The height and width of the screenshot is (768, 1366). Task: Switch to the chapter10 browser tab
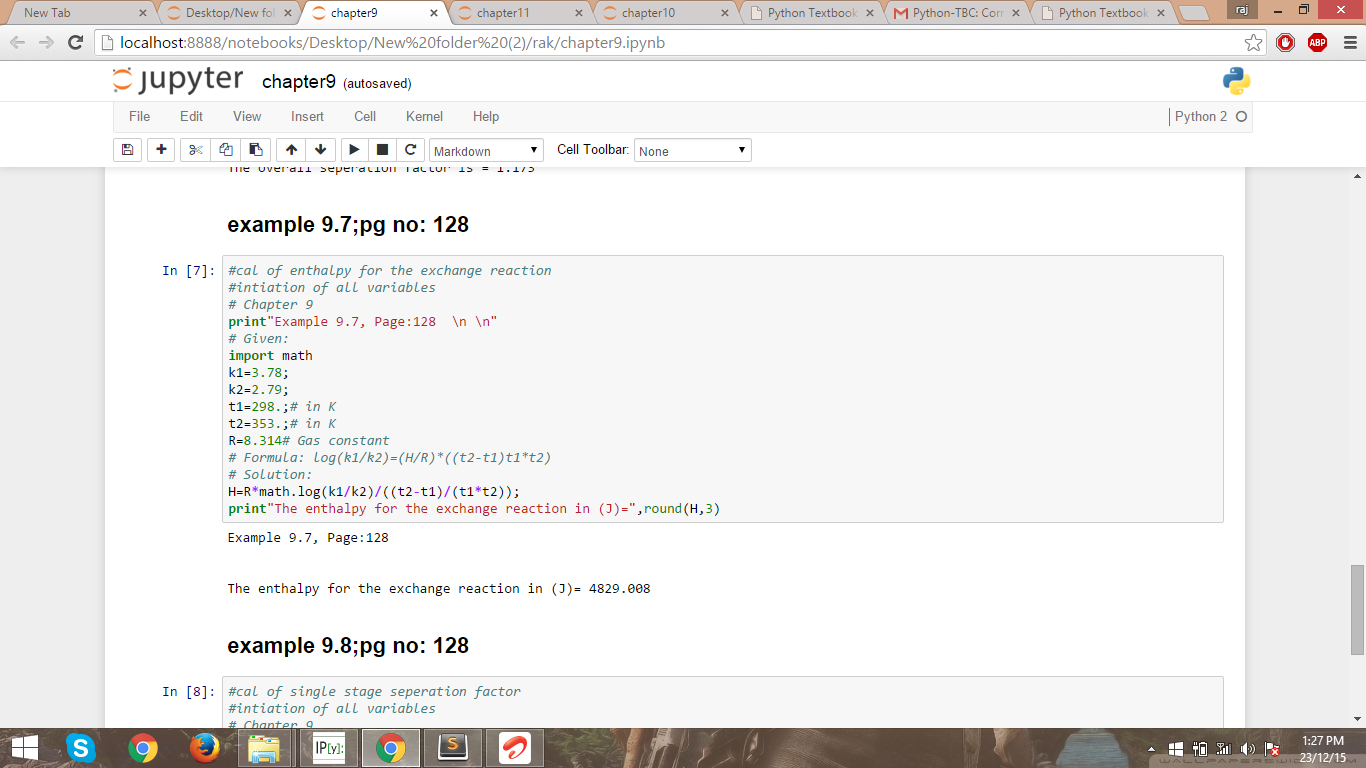(662, 13)
